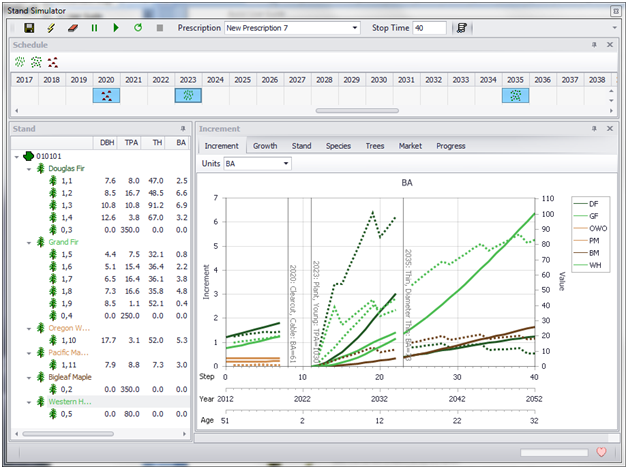The image size is (628, 469).
Task: Select the first green thinning schedule icon
Action: 20,62
